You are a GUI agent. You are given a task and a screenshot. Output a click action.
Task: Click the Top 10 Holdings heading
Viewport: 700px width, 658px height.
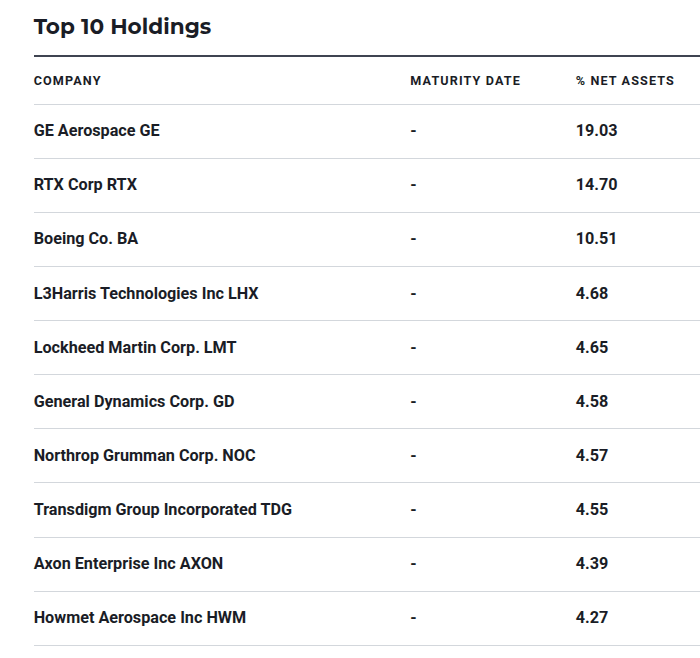[x=122, y=27]
